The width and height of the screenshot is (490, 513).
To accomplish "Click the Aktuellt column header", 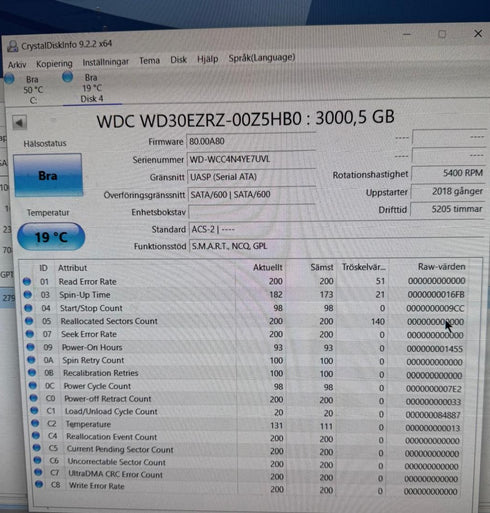I will tap(267, 267).
